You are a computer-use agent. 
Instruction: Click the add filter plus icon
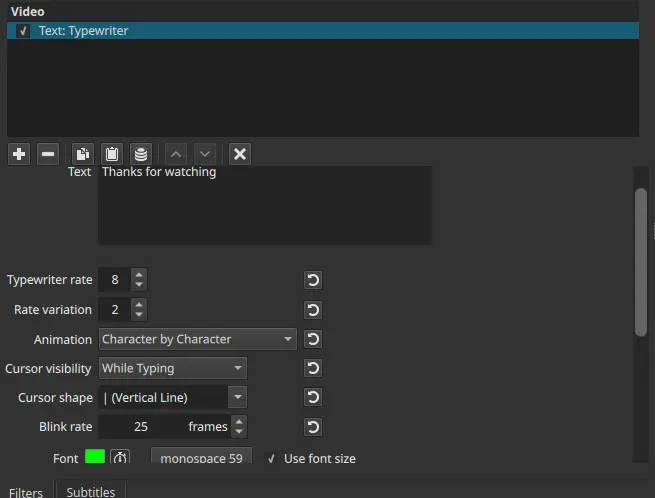pyautogui.click(x=19, y=154)
